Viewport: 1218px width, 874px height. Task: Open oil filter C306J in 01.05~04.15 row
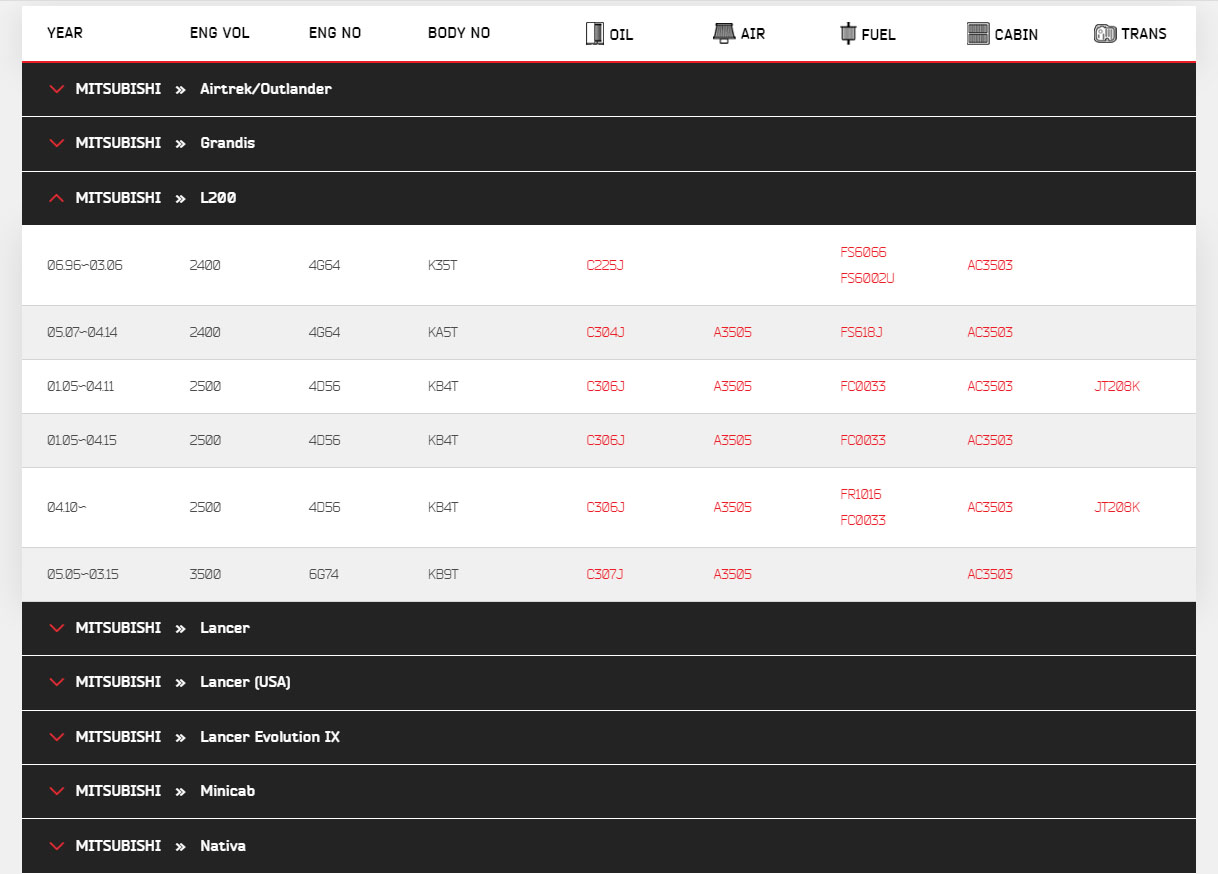(x=605, y=440)
